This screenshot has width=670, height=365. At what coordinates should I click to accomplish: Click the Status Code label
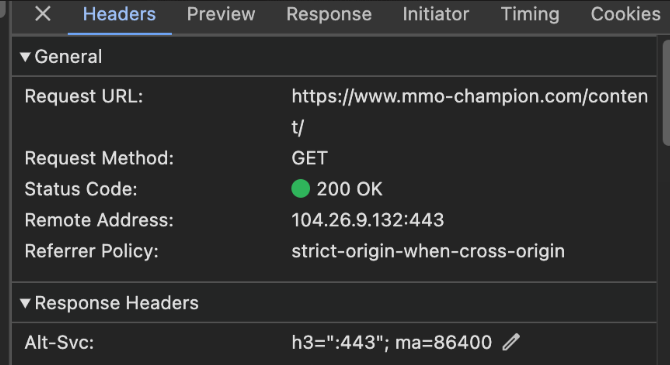81,189
